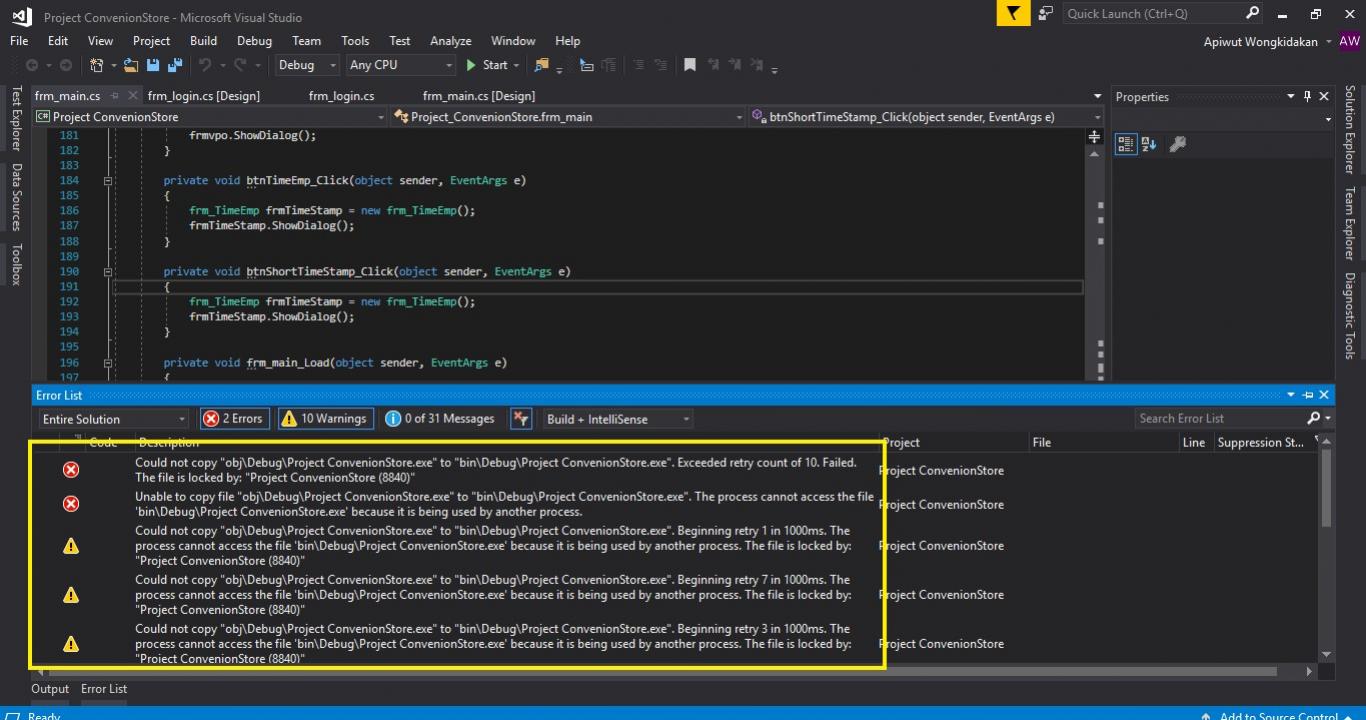Close the frm_main.cs tab
This screenshot has height=720, width=1366.
[133, 96]
